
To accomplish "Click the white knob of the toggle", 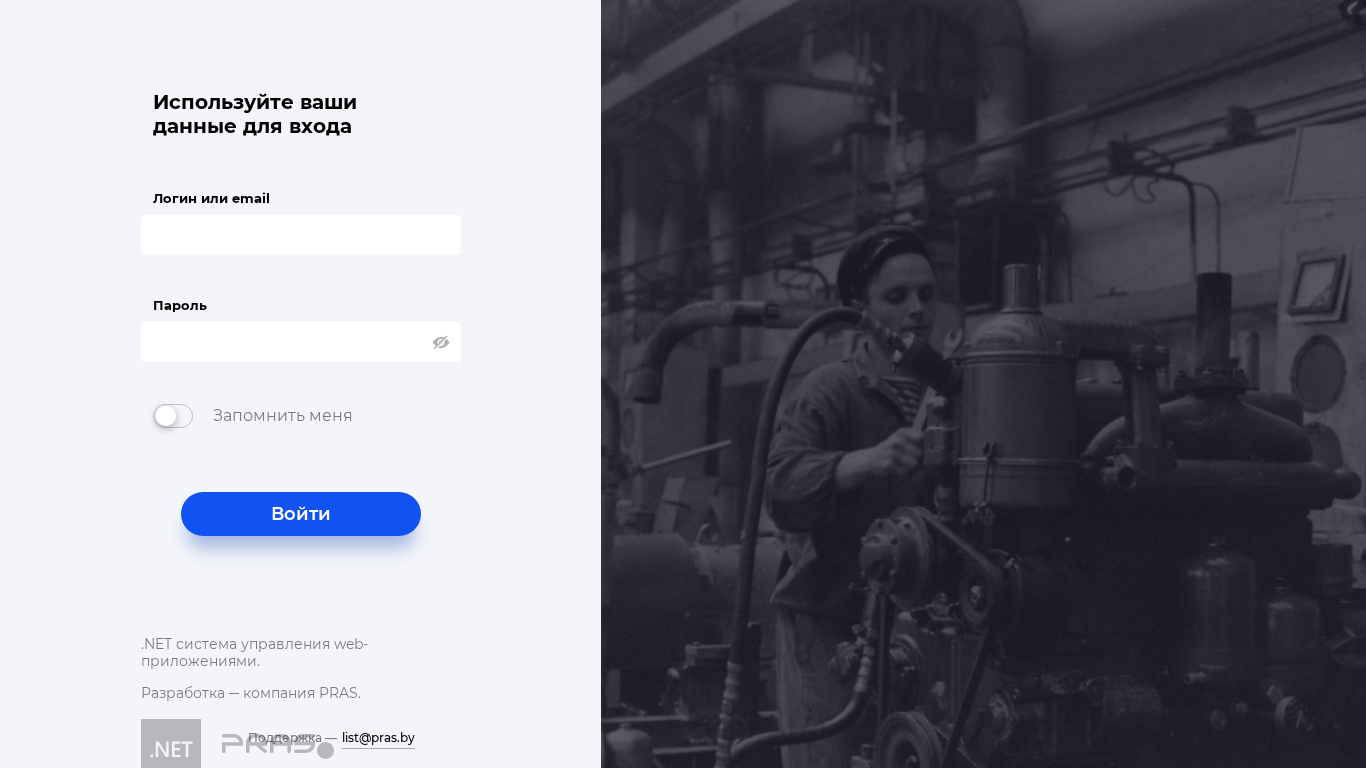I will [166, 416].
